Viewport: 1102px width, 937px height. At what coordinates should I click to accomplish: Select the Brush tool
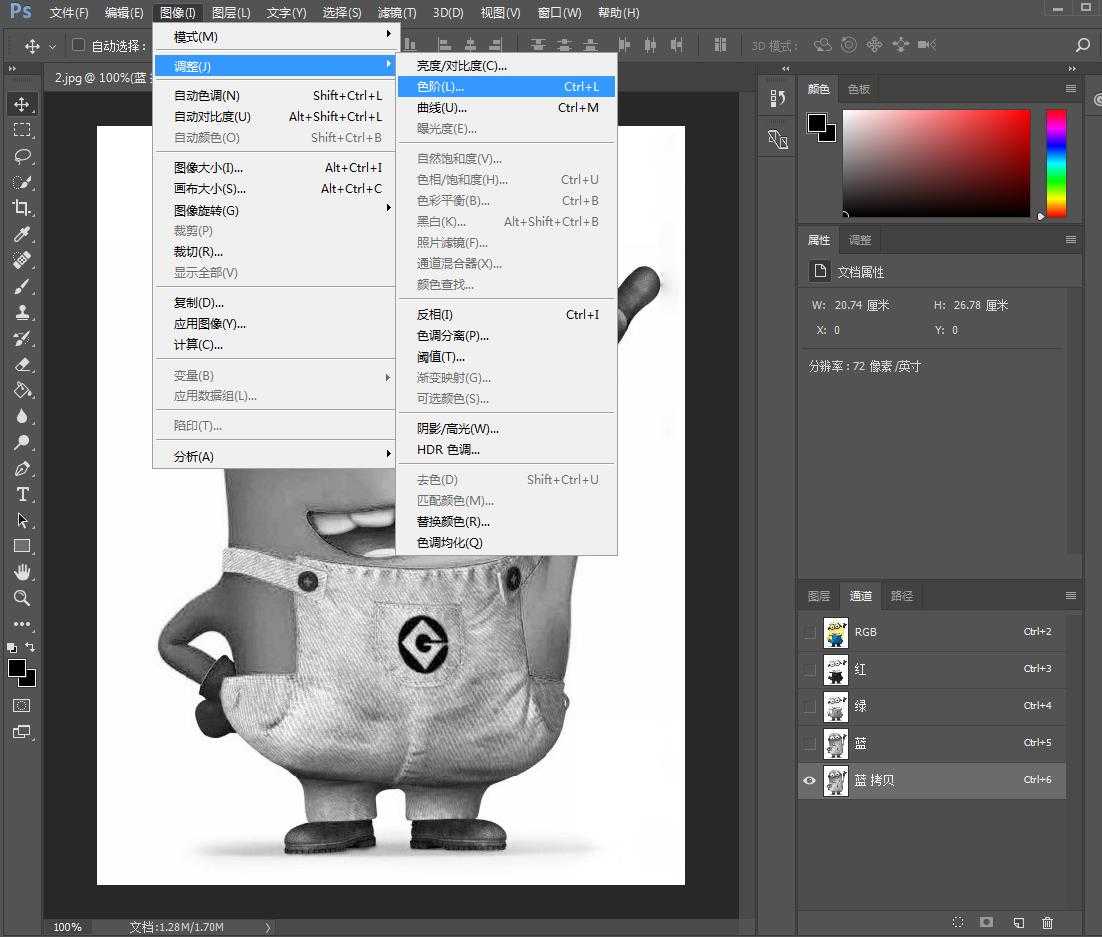click(22, 286)
